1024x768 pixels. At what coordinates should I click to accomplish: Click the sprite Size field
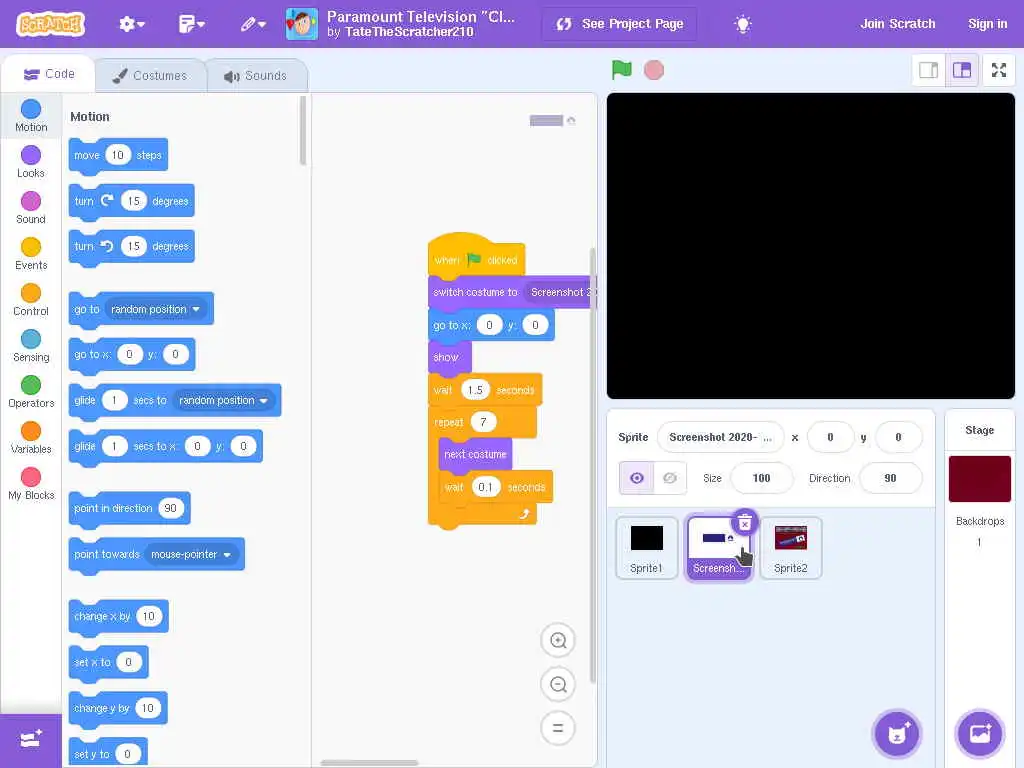tap(761, 478)
